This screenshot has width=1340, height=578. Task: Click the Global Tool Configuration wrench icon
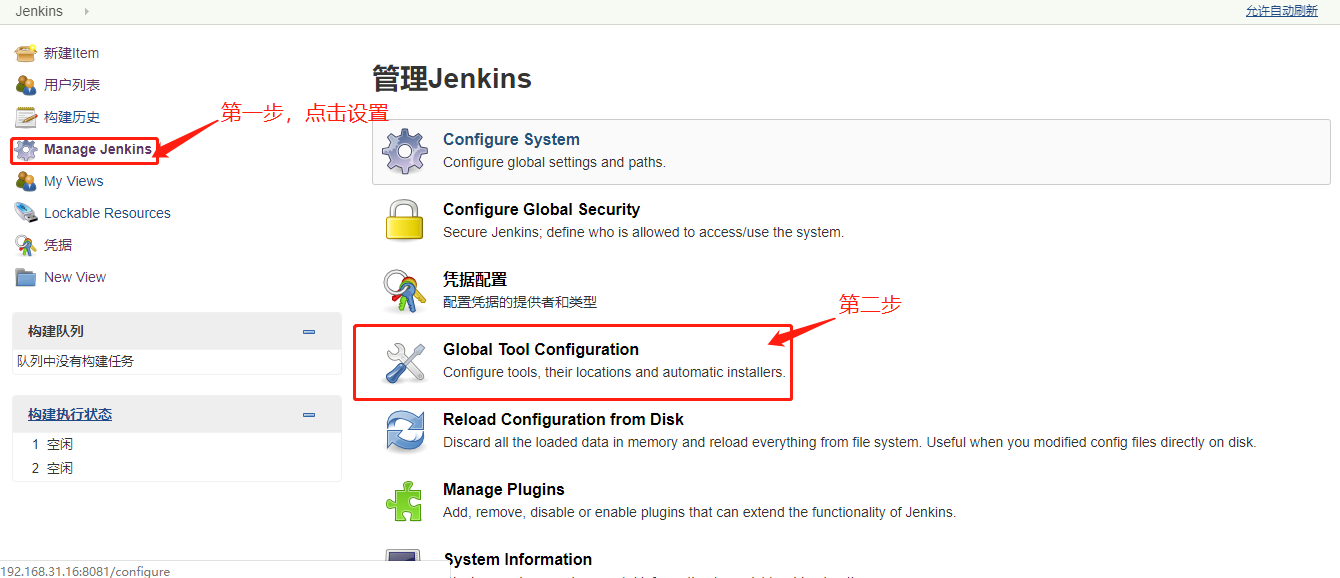[405, 361]
